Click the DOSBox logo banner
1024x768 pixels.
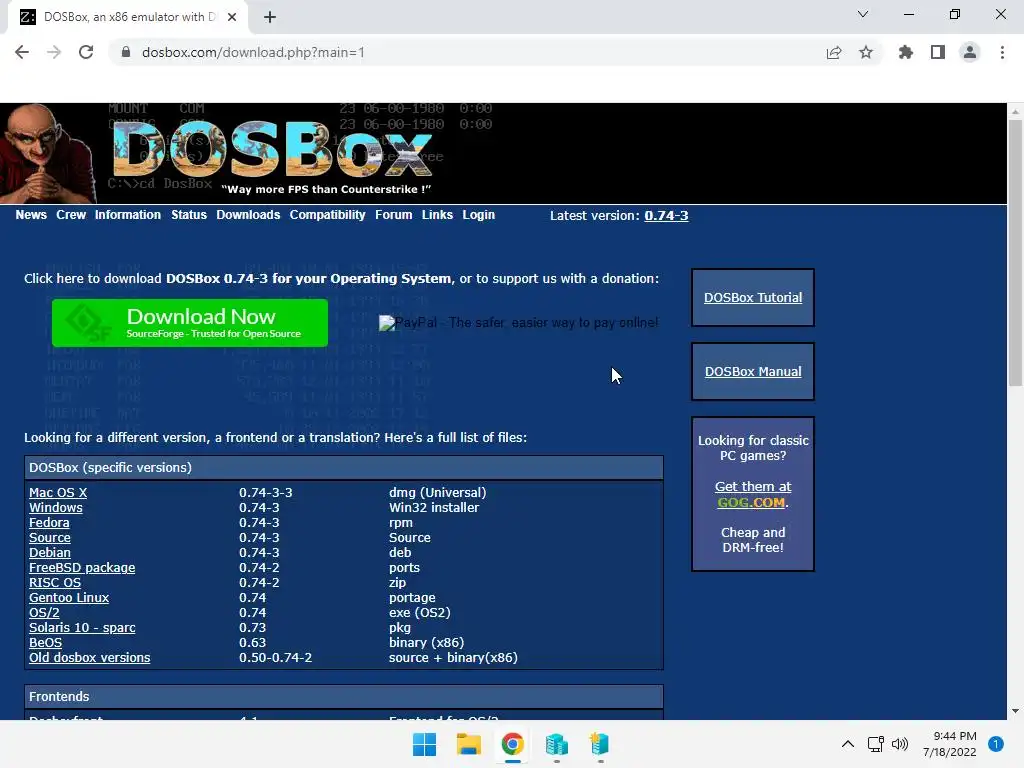click(273, 150)
